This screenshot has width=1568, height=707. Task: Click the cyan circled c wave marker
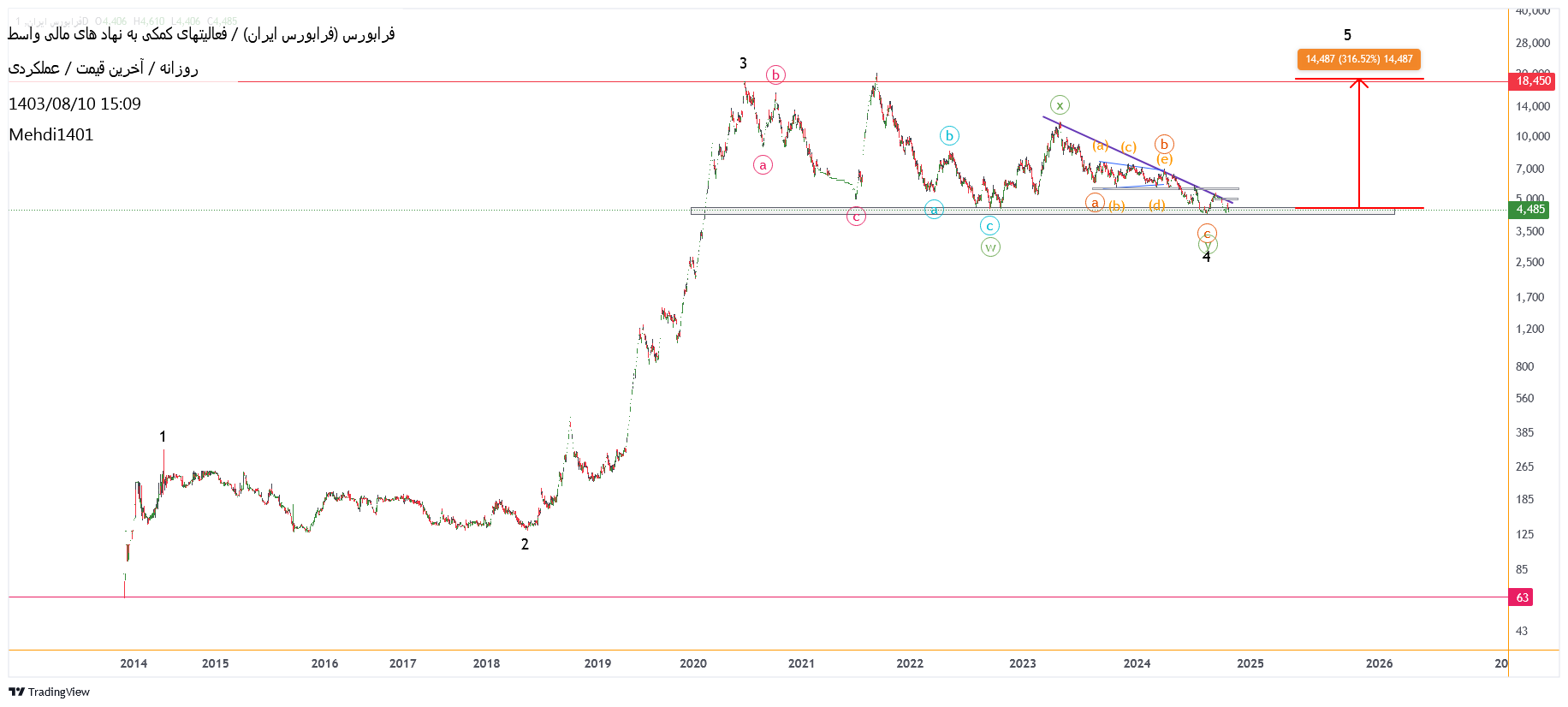click(x=989, y=226)
